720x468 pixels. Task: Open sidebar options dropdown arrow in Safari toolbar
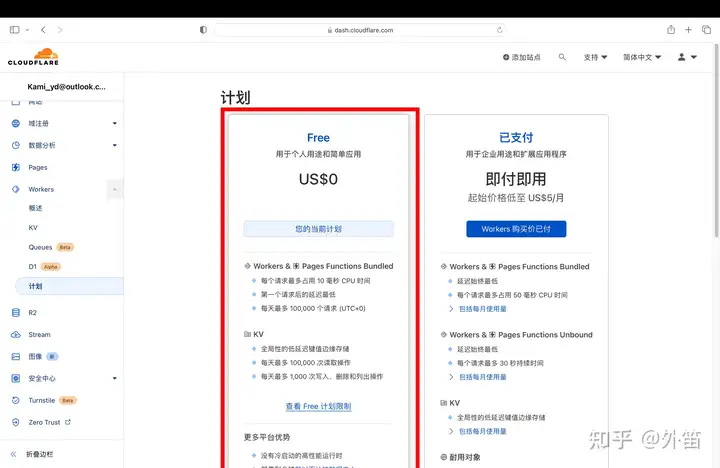pyautogui.click(x=27, y=30)
